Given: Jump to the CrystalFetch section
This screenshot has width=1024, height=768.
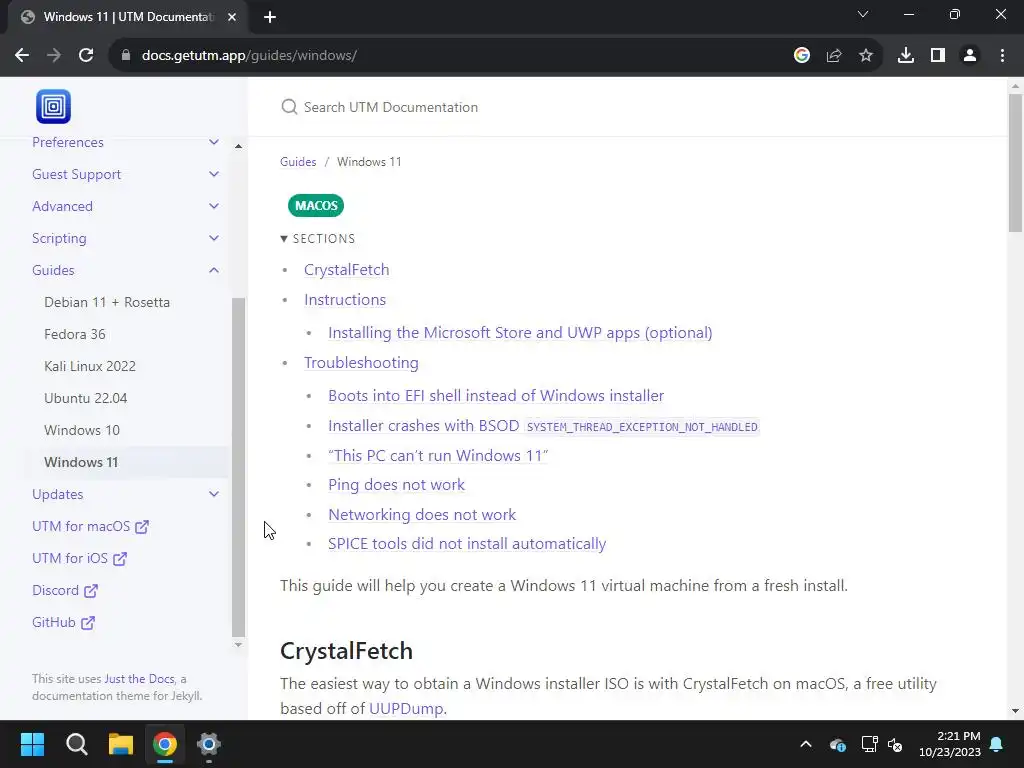Looking at the screenshot, I should [x=346, y=270].
